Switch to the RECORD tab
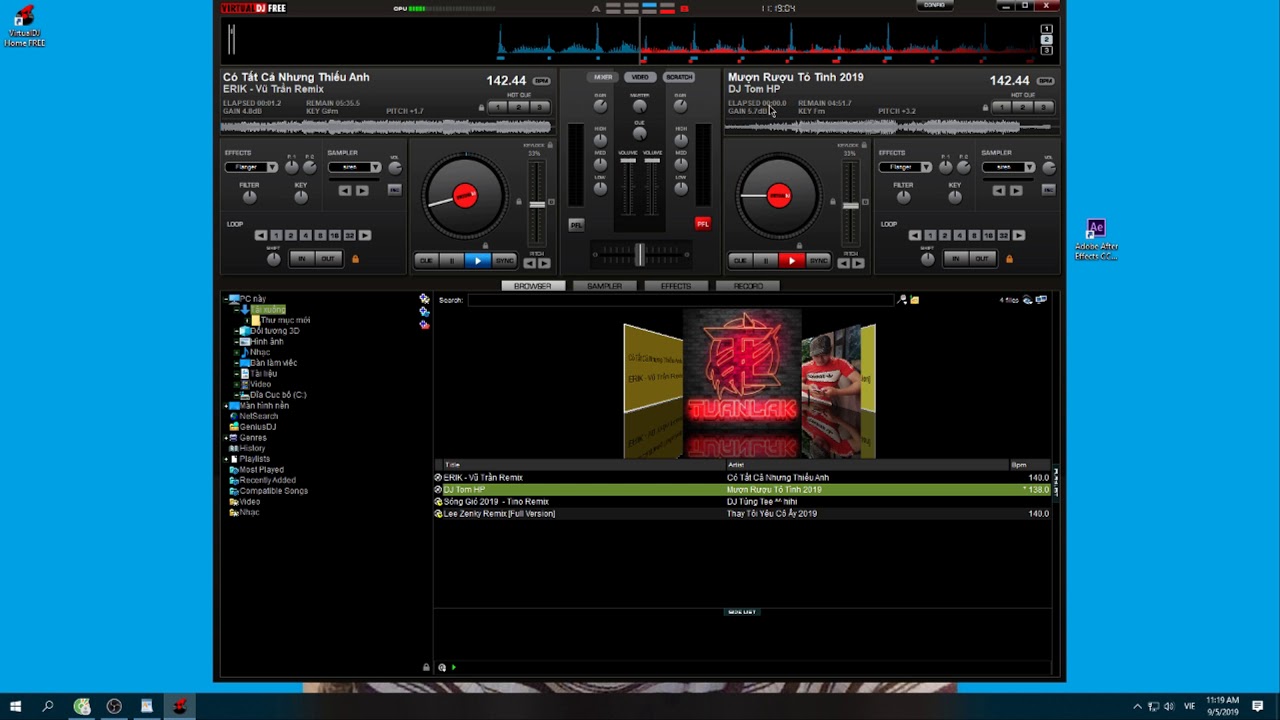Image resolution: width=1280 pixels, height=720 pixels. [x=748, y=286]
